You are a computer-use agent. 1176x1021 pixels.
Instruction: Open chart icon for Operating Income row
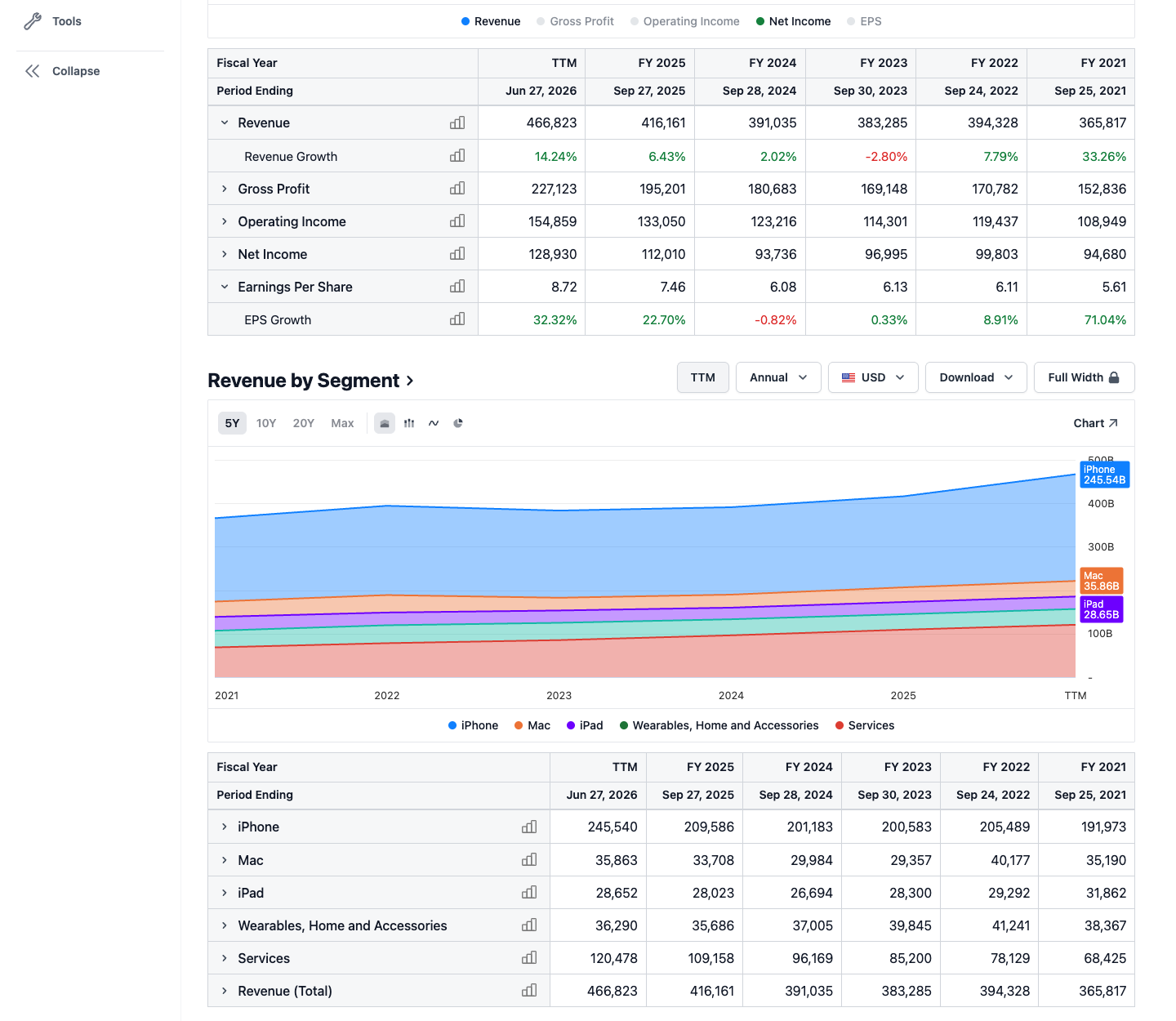click(x=457, y=221)
